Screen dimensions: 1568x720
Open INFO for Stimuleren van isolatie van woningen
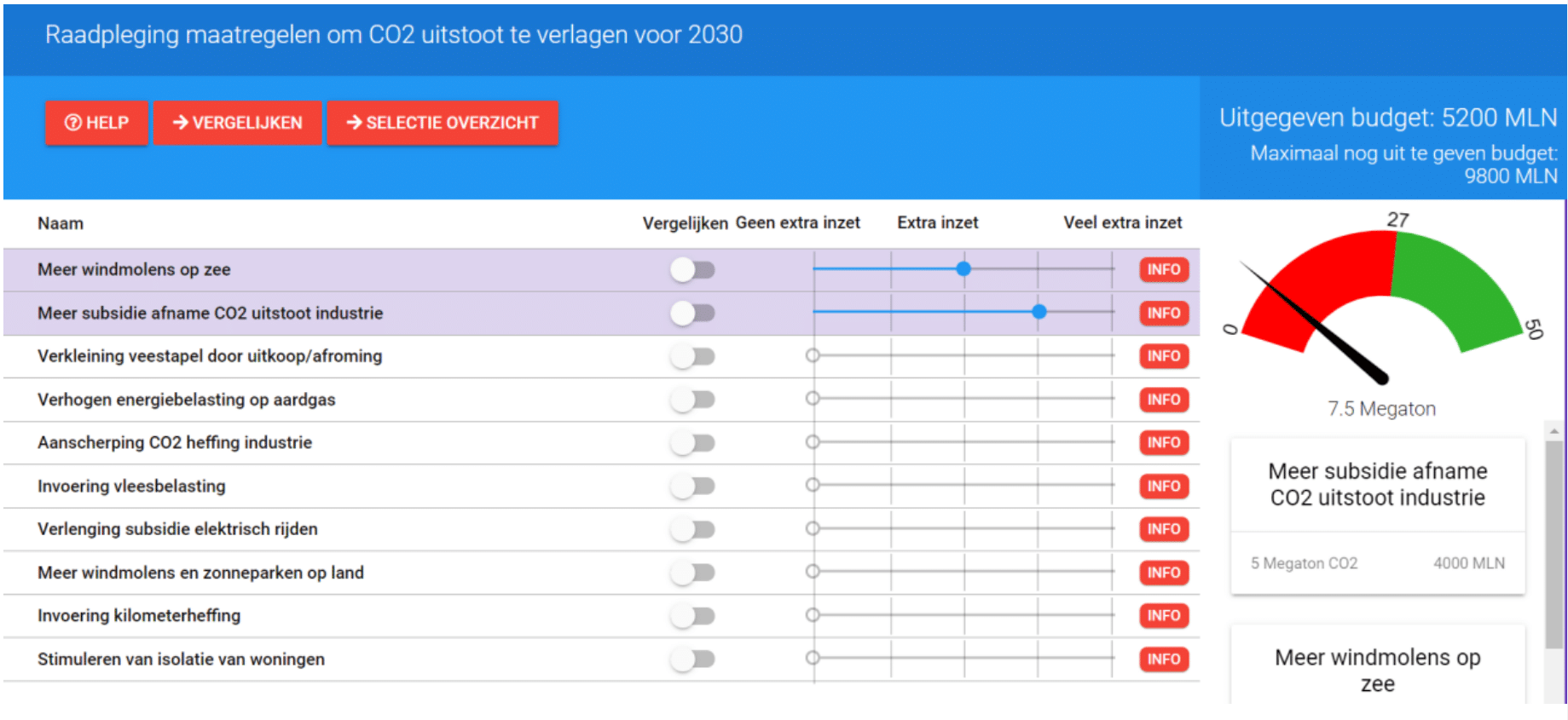[x=1164, y=660]
